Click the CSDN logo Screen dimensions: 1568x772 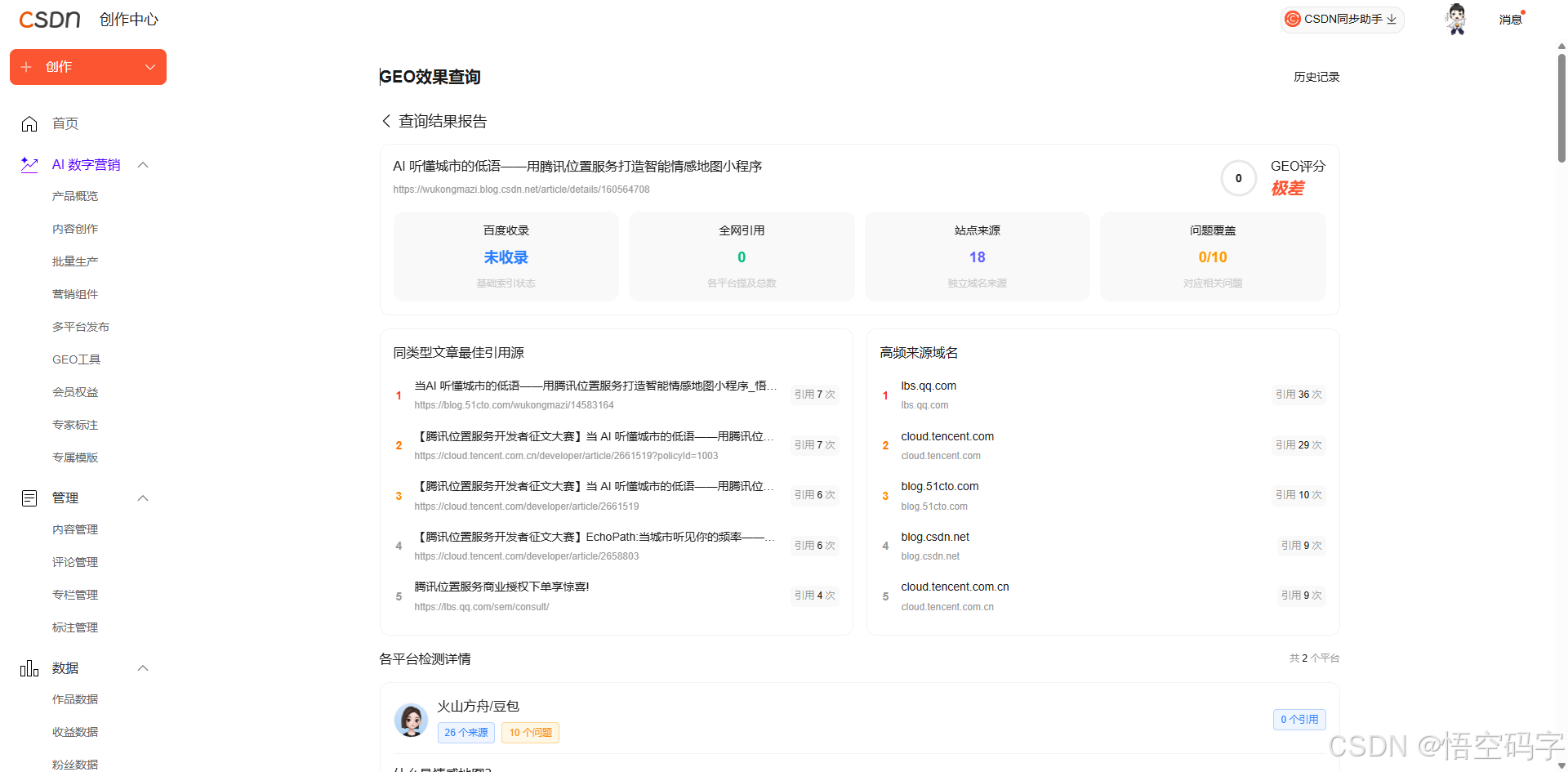[50, 19]
